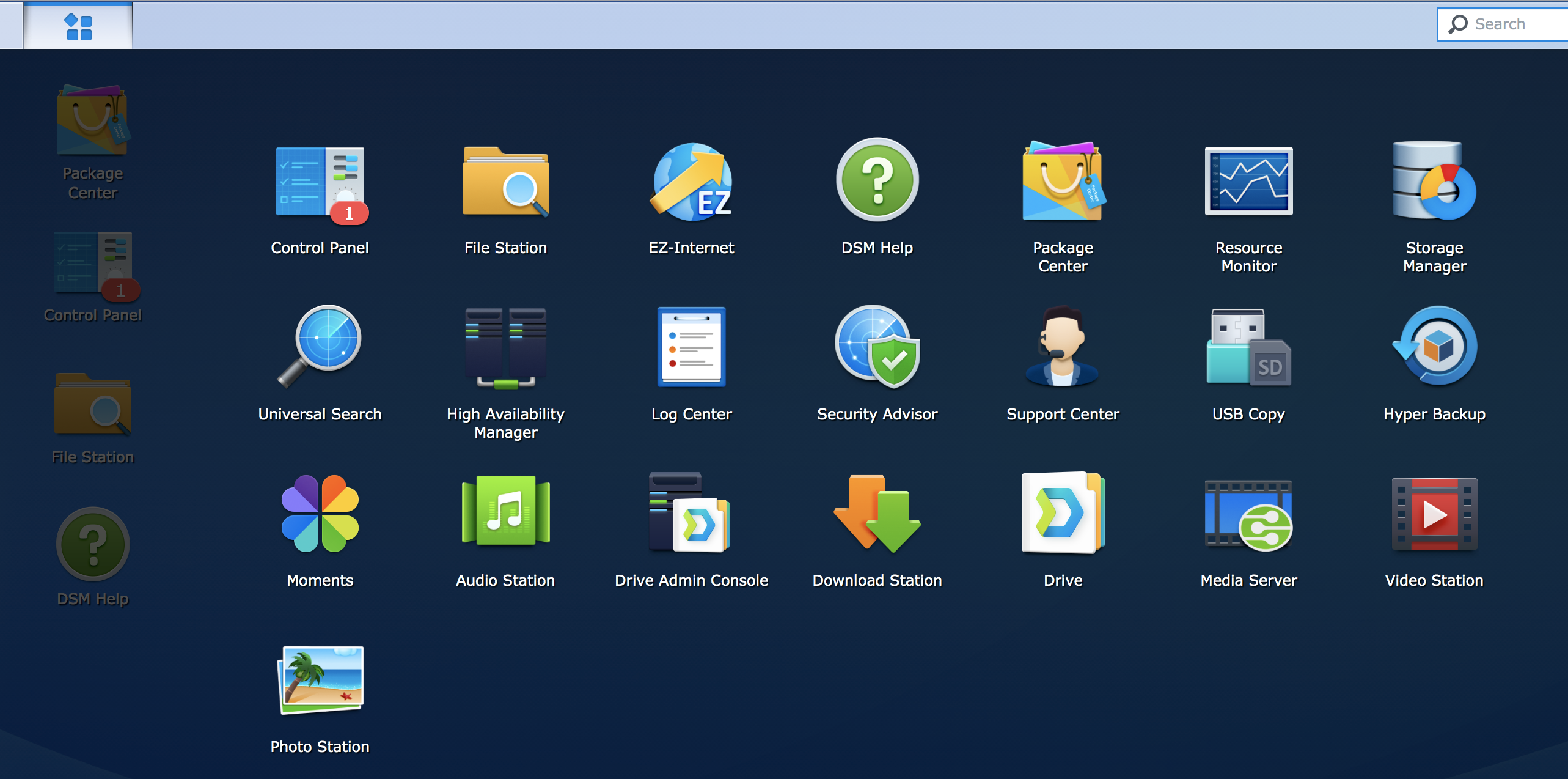The height and width of the screenshot is (779, 1568).
Task: Open EZ-Internet wizard icon
Action: pyautogui.click(x=691, y=182)
